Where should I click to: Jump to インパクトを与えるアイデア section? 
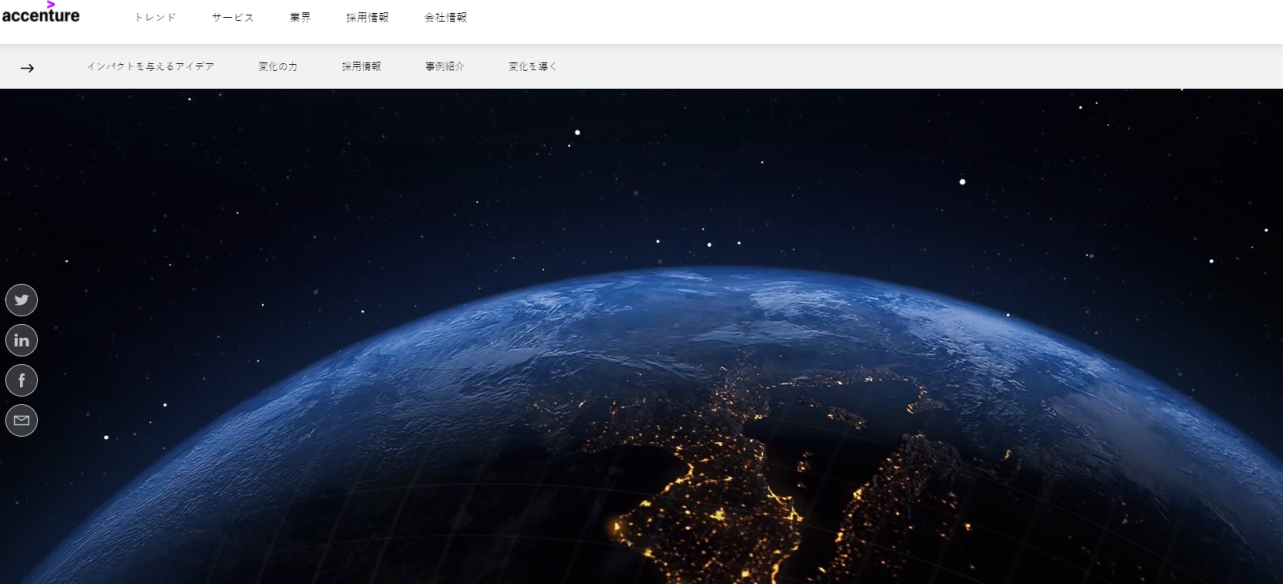[x=150, y=67]
